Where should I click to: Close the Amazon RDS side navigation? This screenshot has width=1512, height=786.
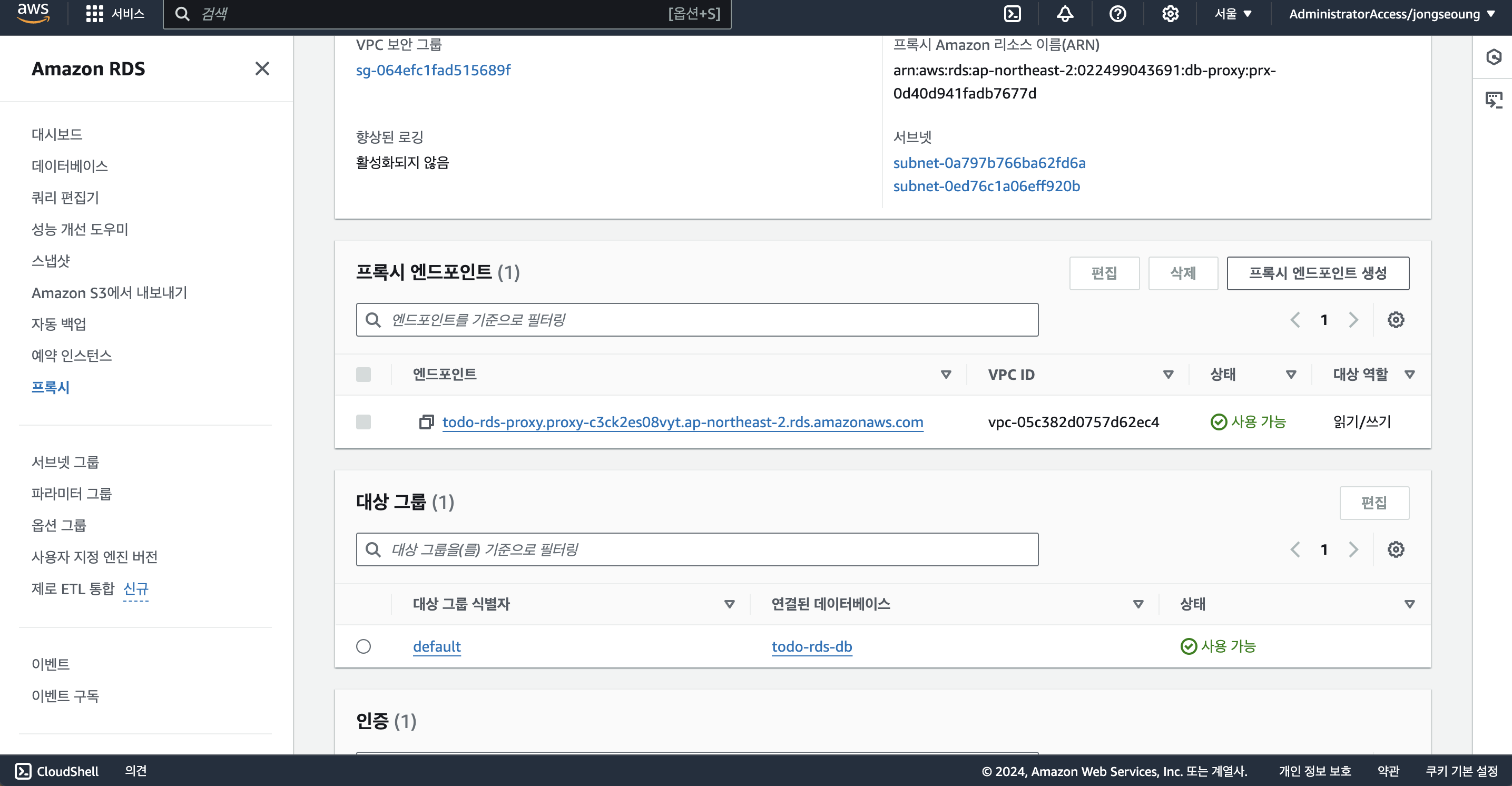click(x=262, y=68)
